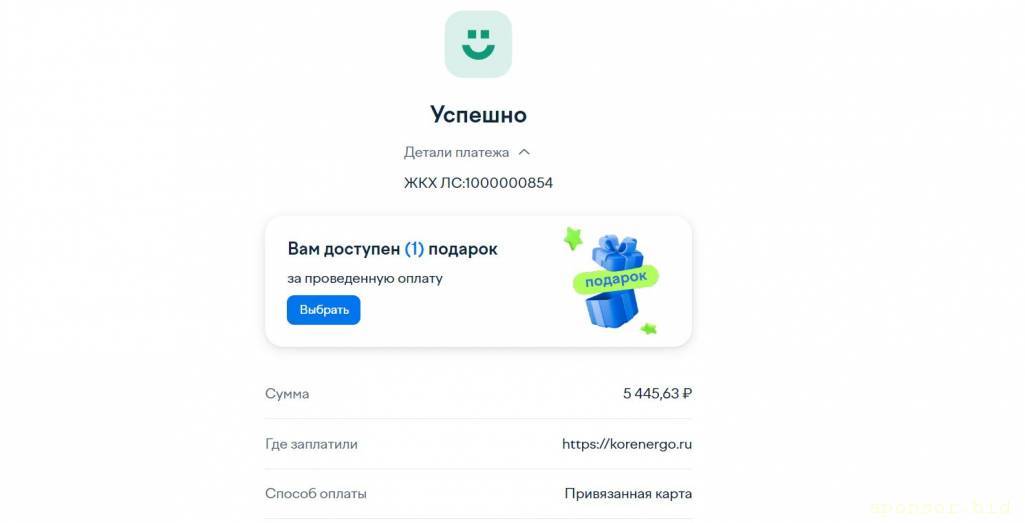Select the 'Привязанная карта' payment method value
The height and width of the screenshot is (523, 1025).
[x=628, y=494]
